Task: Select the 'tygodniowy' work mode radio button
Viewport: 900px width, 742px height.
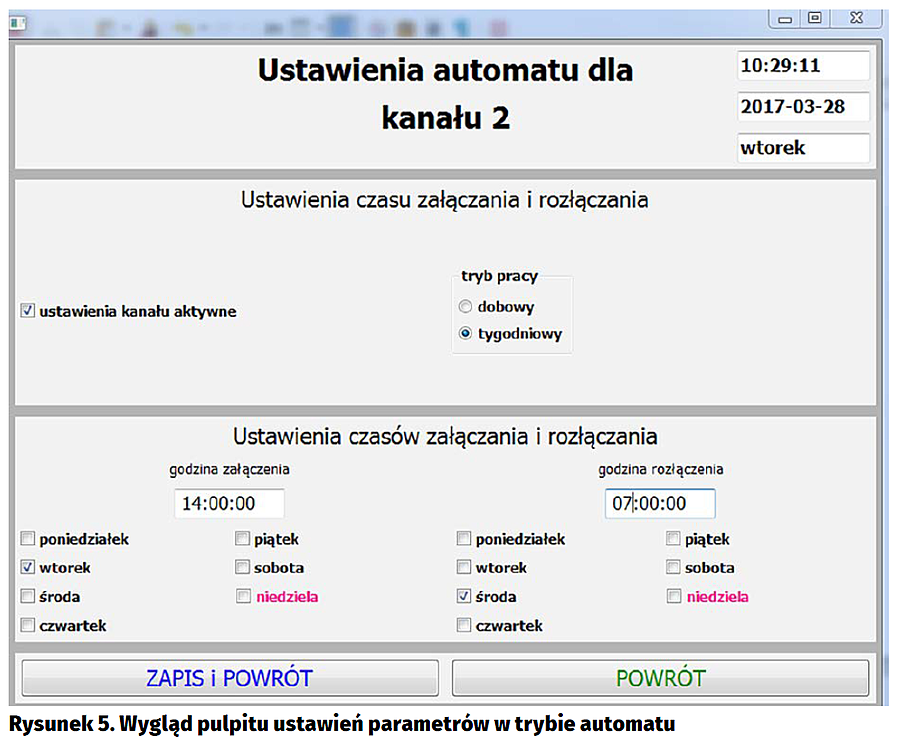Action: (465, 334)
